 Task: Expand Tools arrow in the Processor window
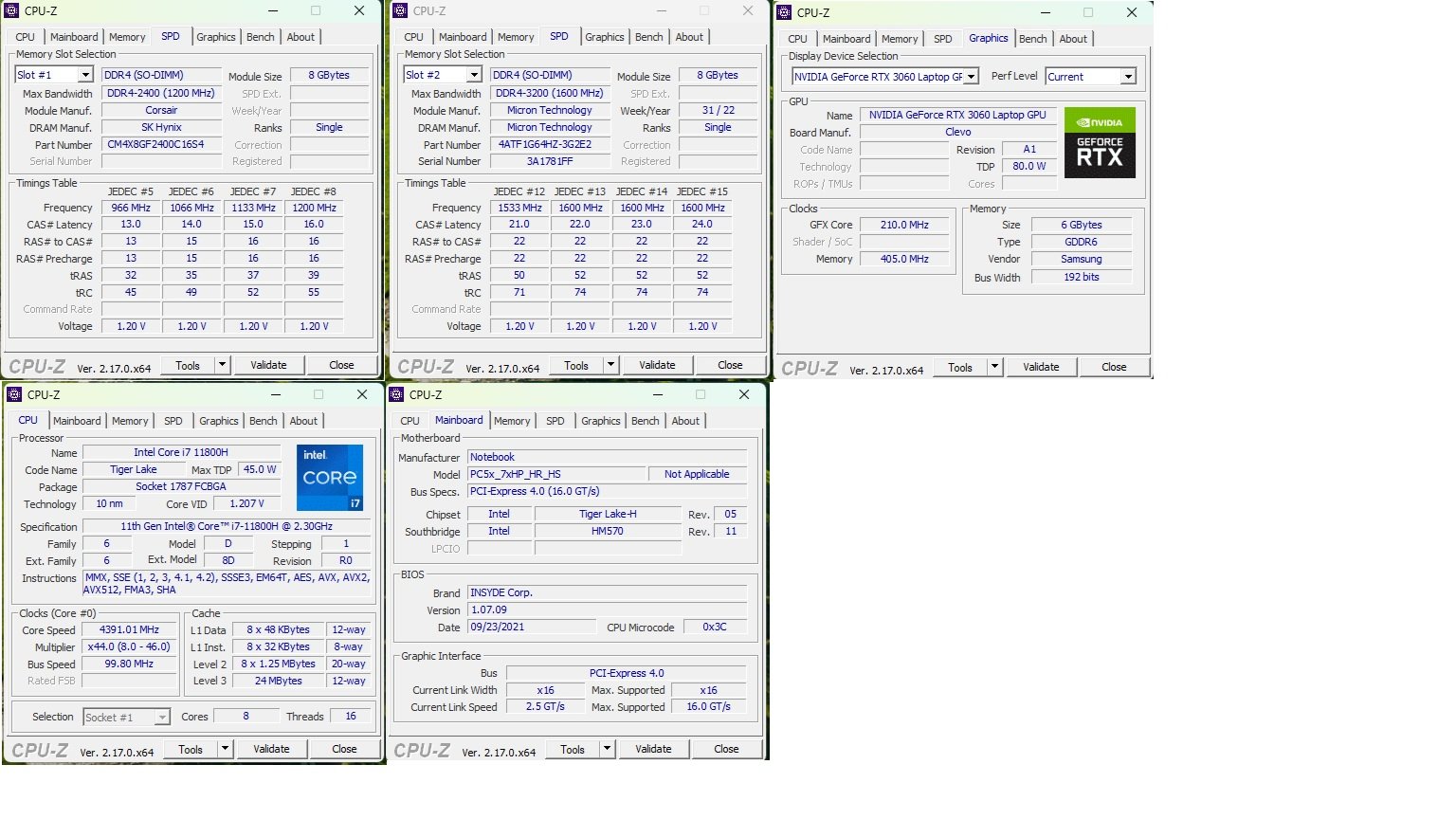pos(225,749)
